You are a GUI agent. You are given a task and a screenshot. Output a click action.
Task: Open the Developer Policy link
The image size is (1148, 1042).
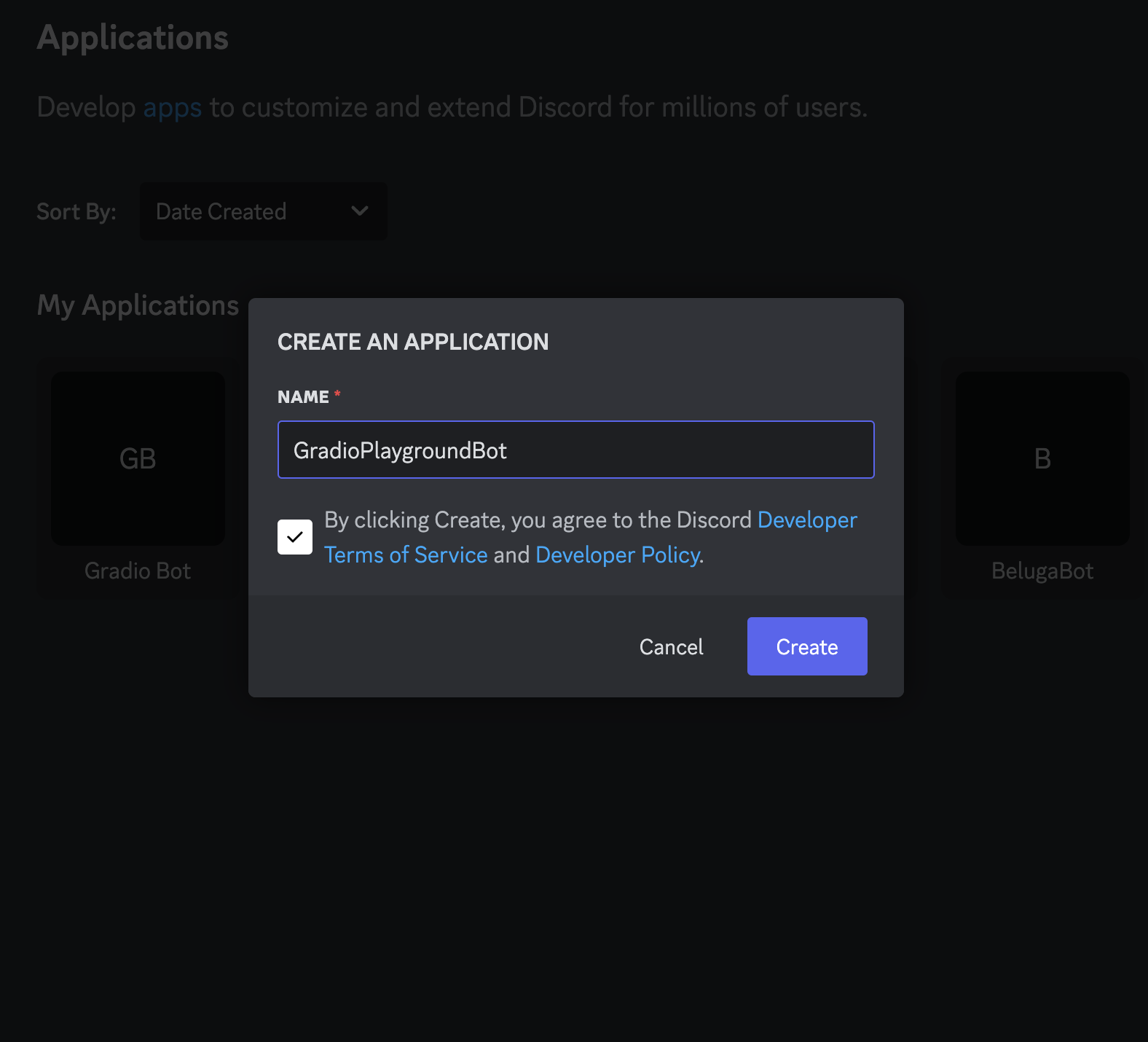pyautogui.click(x=618, y=555)
